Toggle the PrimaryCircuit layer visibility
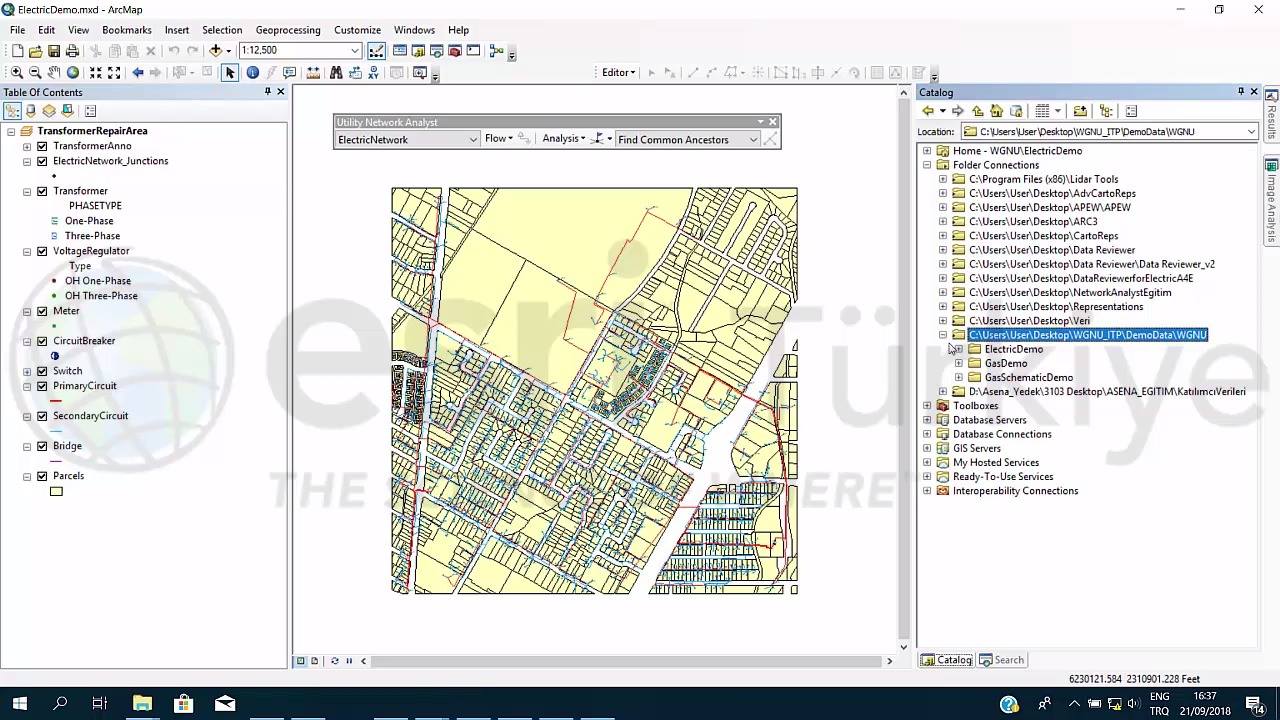This screenshot has height=720, width=1280. (x=42, y=386)
